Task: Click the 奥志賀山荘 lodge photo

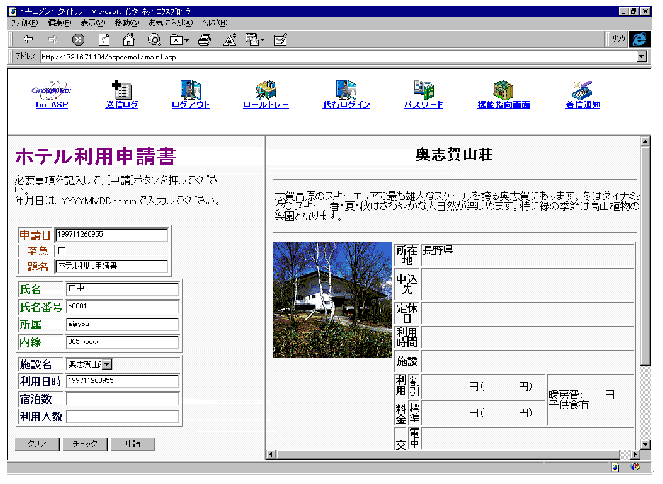Action: pos(332,300)
